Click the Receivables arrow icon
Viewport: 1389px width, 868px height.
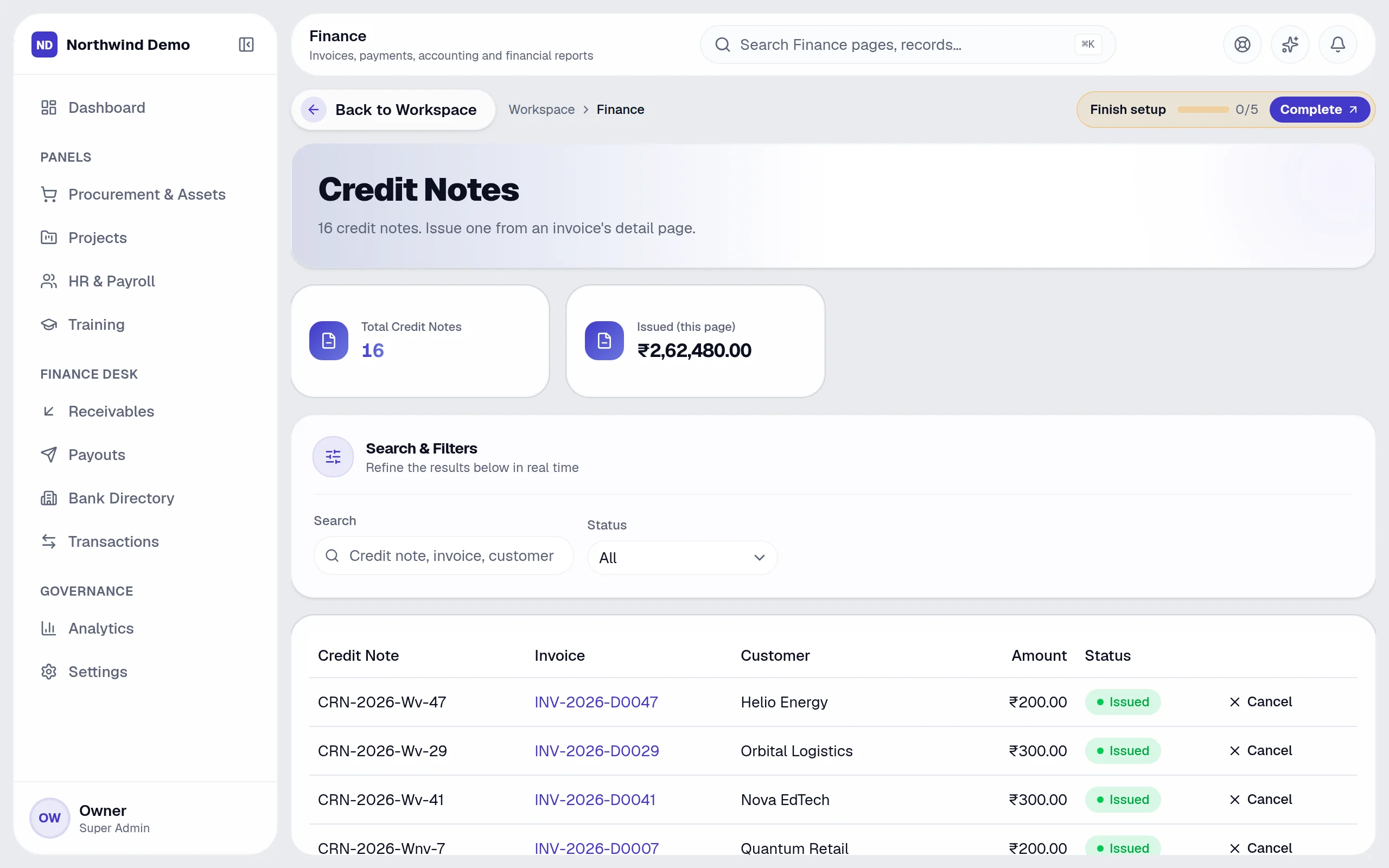[x=49, y=412]
